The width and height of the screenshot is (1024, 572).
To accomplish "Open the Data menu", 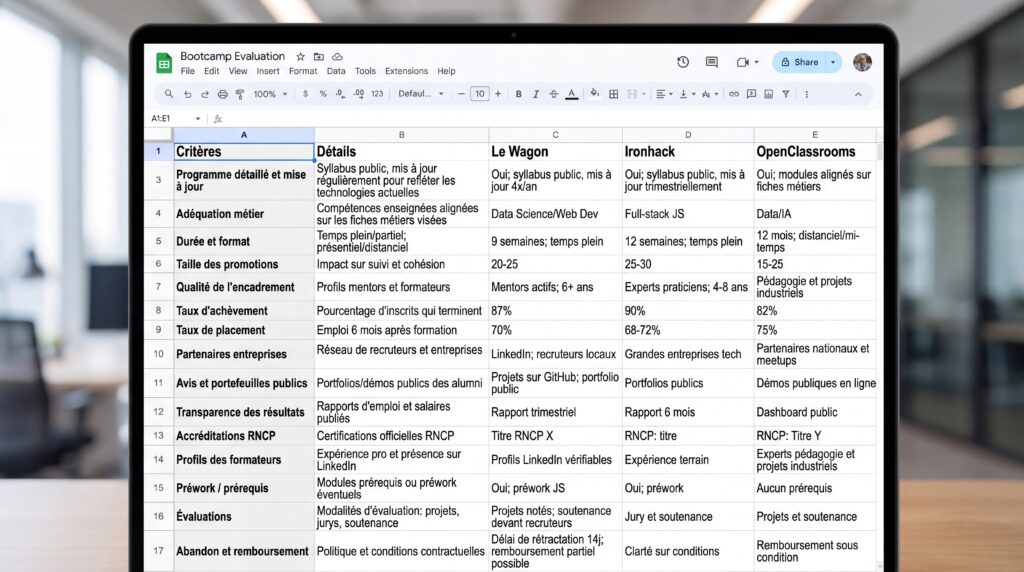I will click(336, 71).
